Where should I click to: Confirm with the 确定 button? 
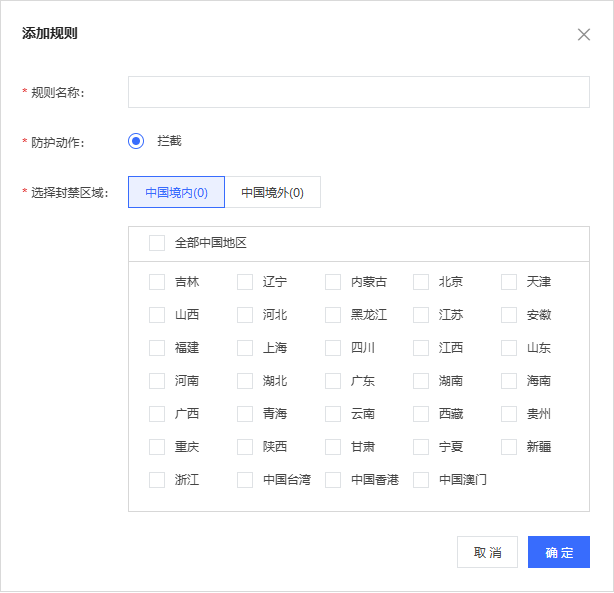559,552
